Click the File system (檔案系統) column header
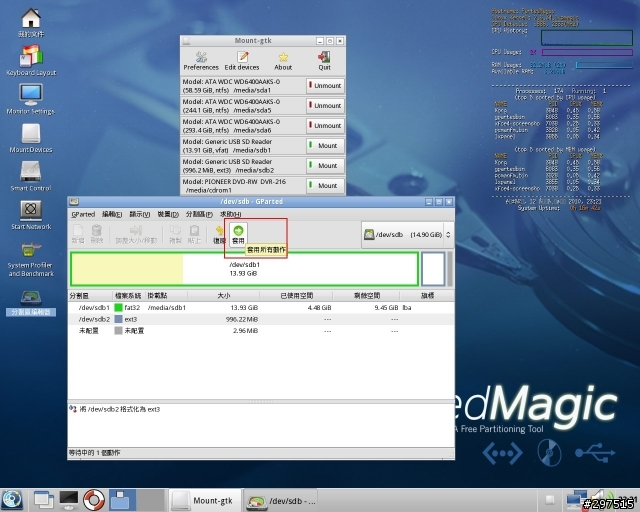The width and height of the screenshot is (640, 512). [x=129, y=296]
